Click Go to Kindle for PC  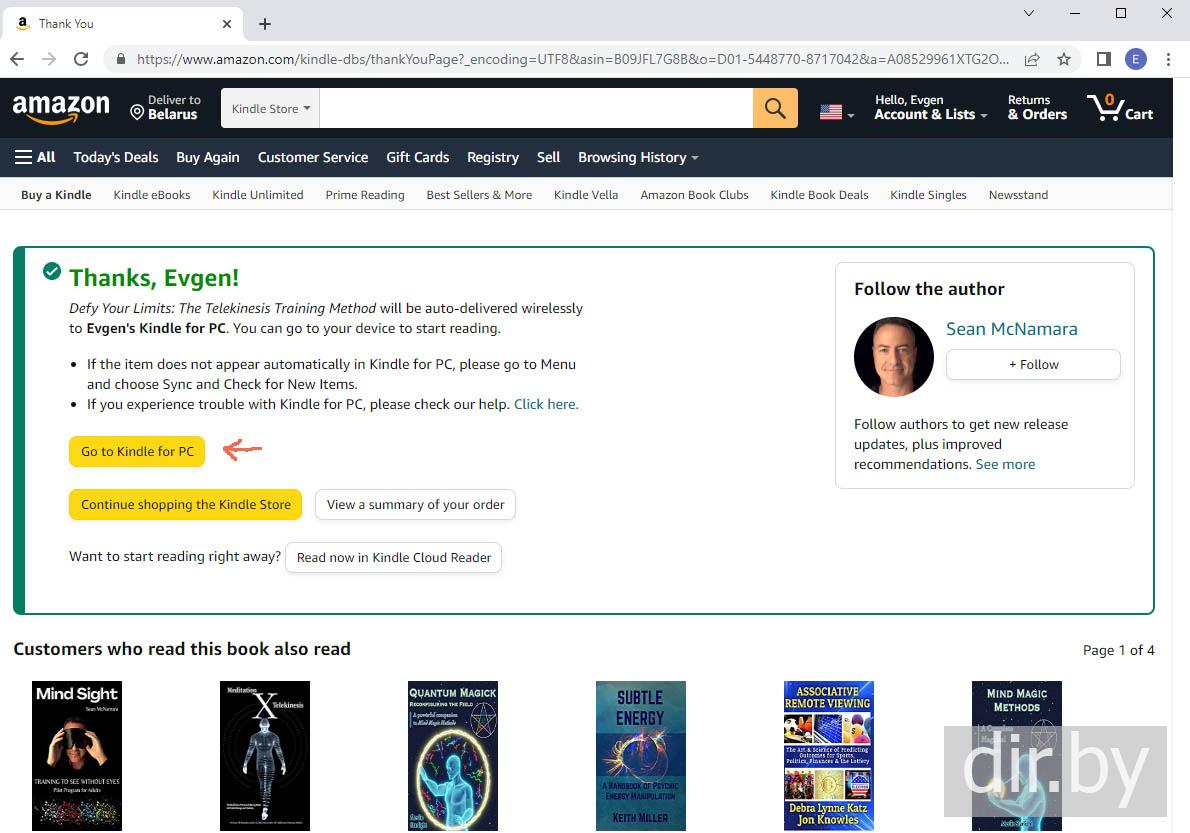(137, 451)
